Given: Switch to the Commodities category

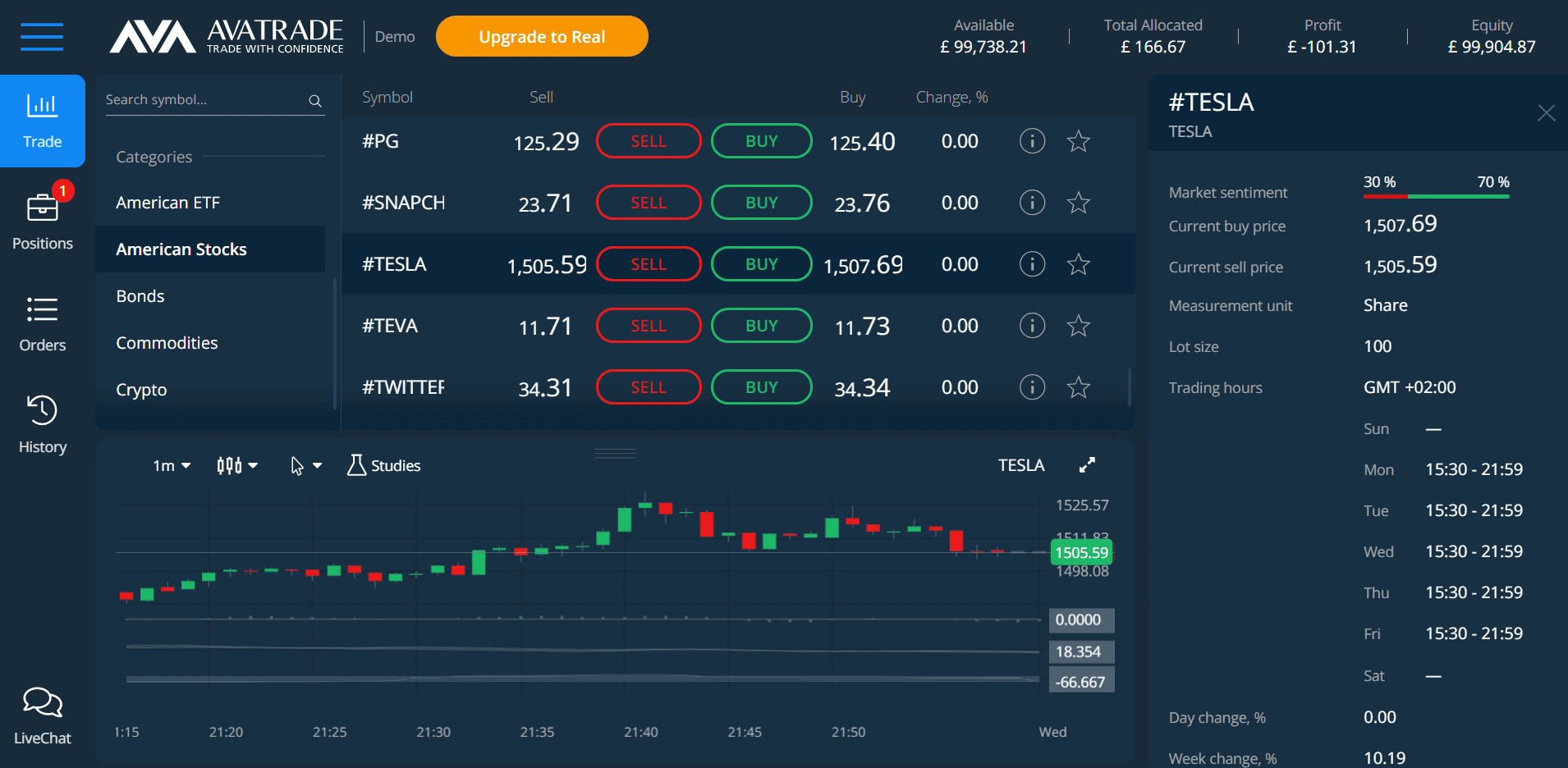Looking at the screenshot, I should point(167,342).
